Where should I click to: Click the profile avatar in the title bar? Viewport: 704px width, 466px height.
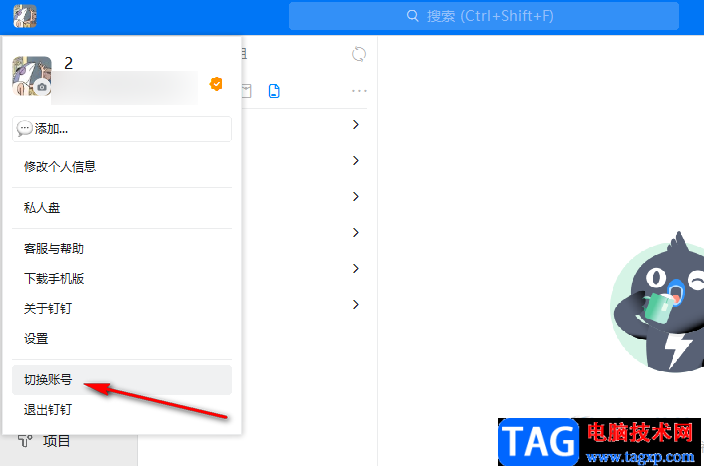point(25,16)
